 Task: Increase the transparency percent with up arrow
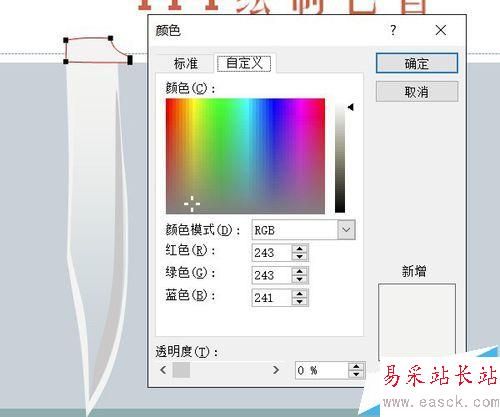(x=356, y=366)
